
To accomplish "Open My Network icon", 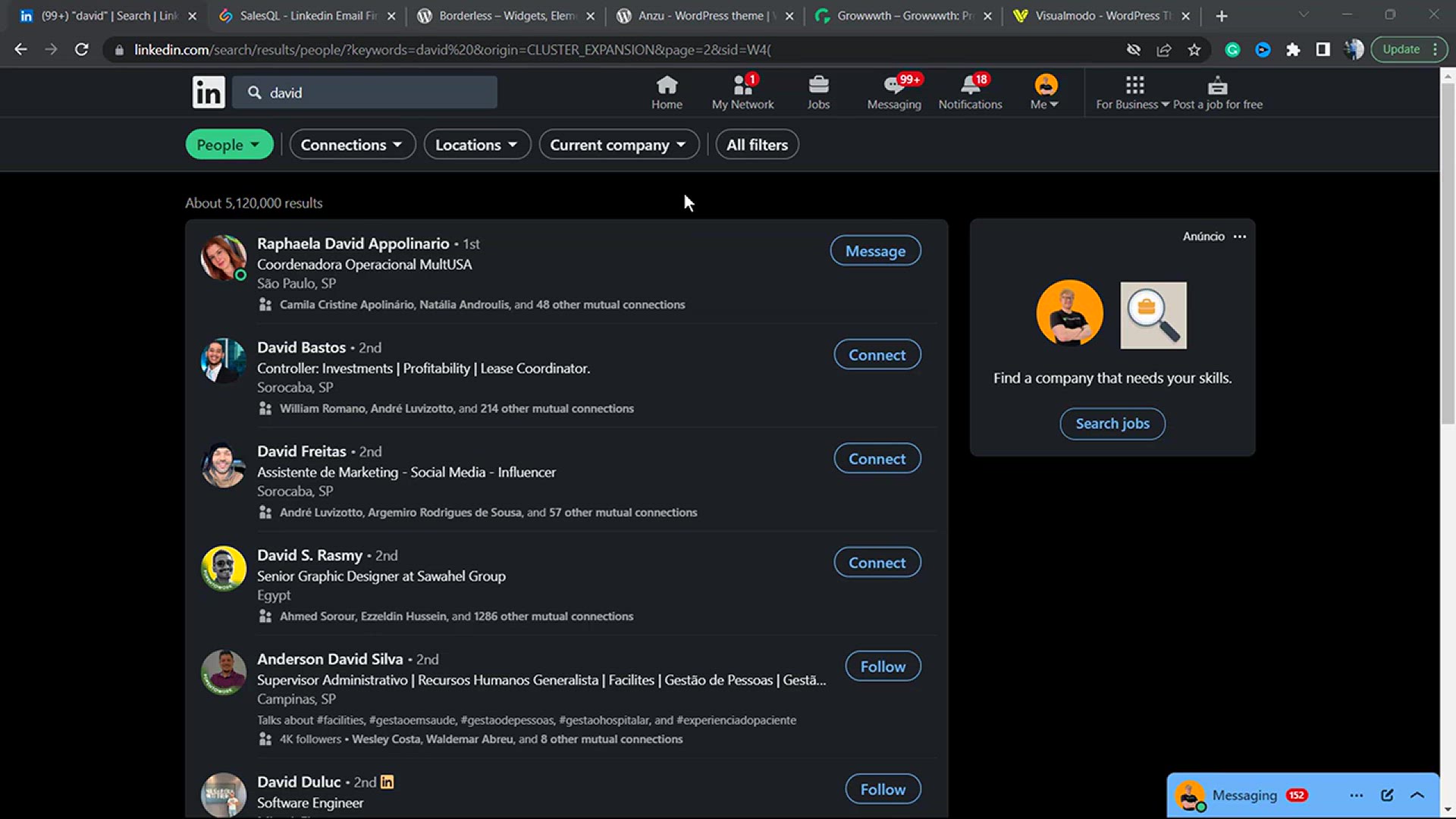I will [742, 93].
